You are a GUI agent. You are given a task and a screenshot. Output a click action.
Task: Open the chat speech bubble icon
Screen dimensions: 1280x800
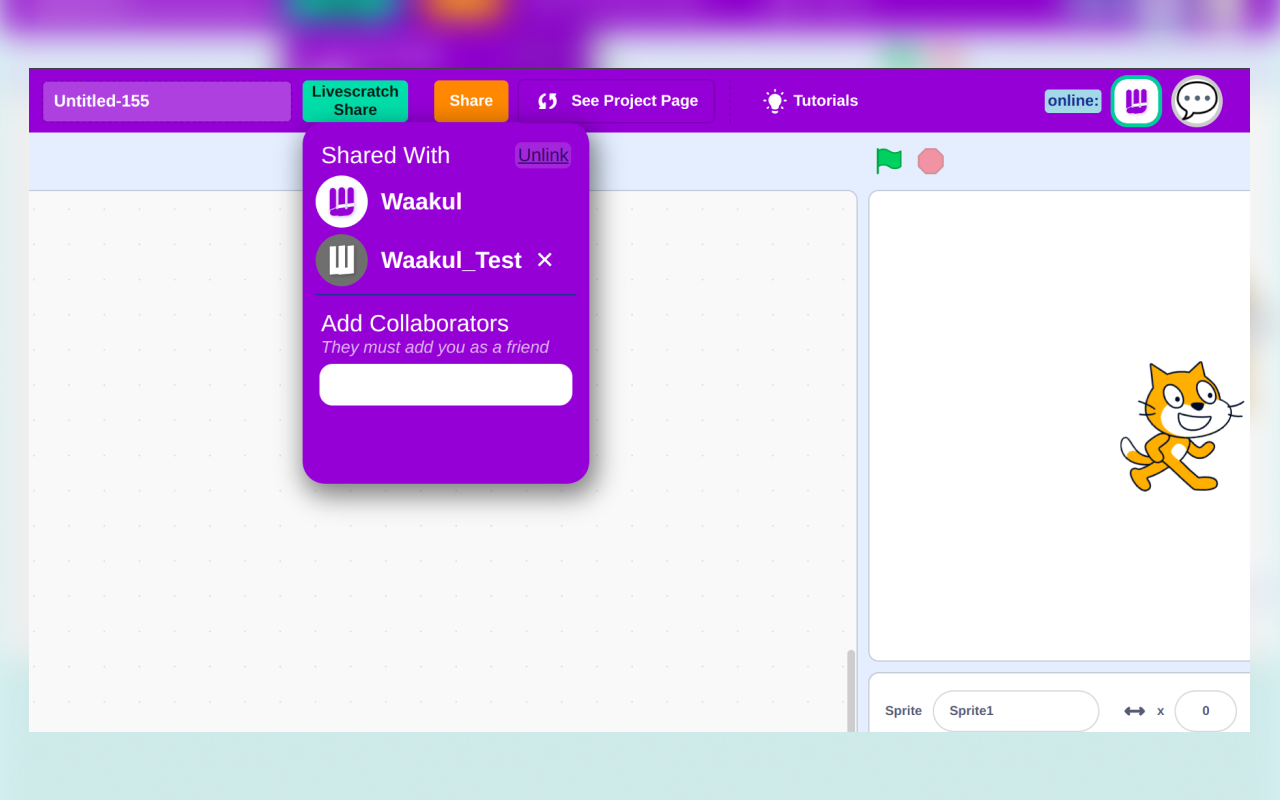coord(1197,101)
